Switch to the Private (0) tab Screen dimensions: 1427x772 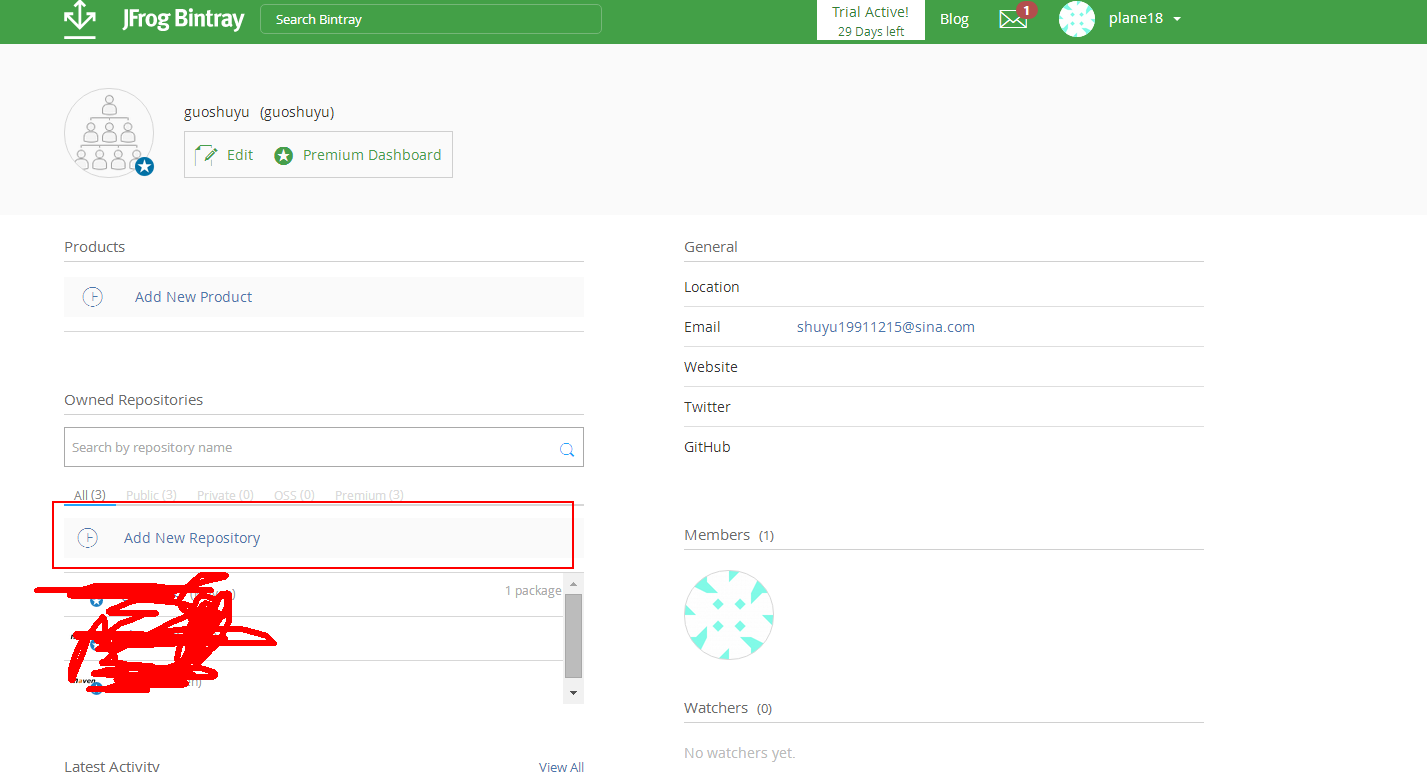pos(225,495)
